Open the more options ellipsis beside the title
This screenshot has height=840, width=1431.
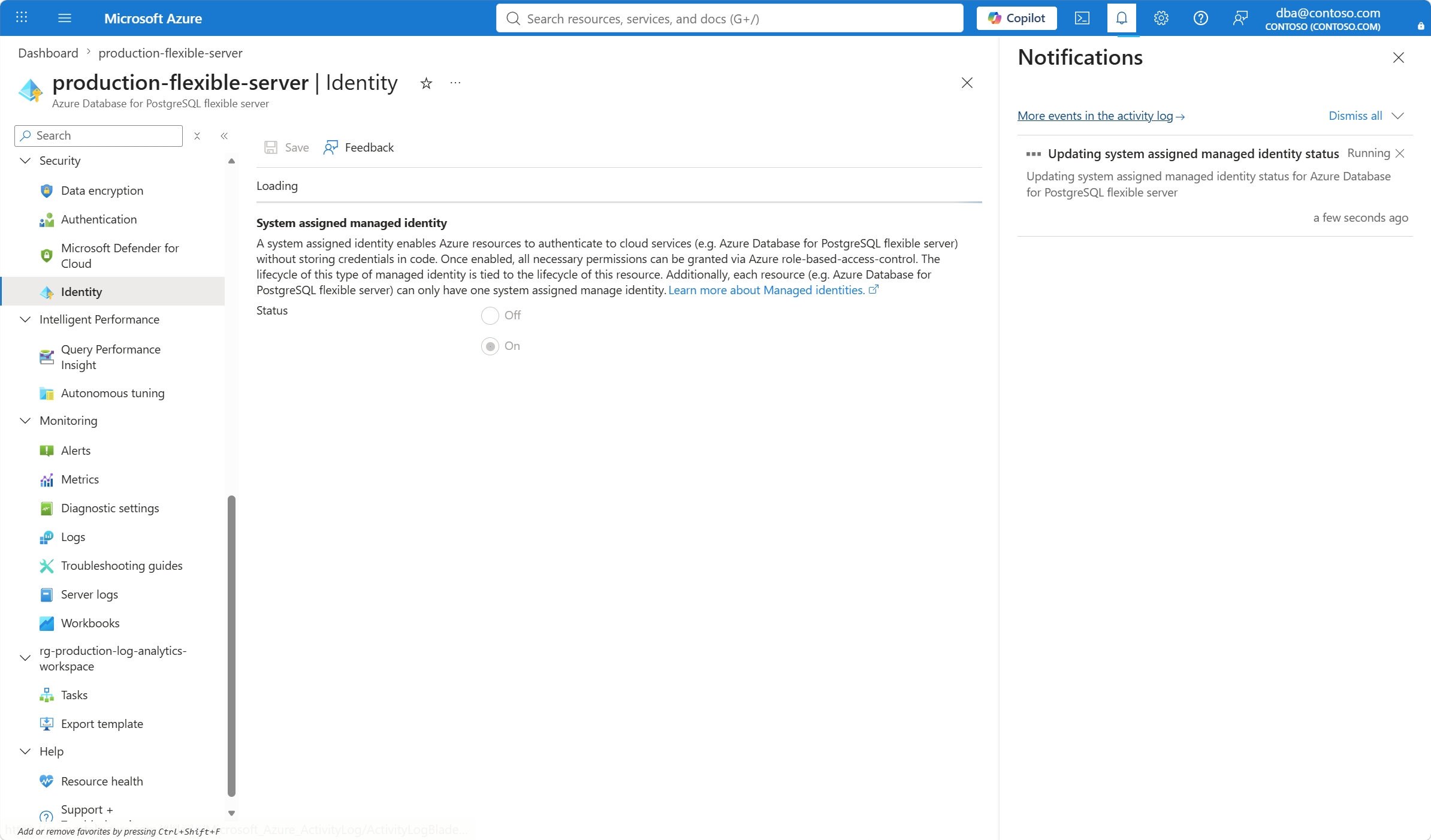pyautogui.click(x=455, y=83)
